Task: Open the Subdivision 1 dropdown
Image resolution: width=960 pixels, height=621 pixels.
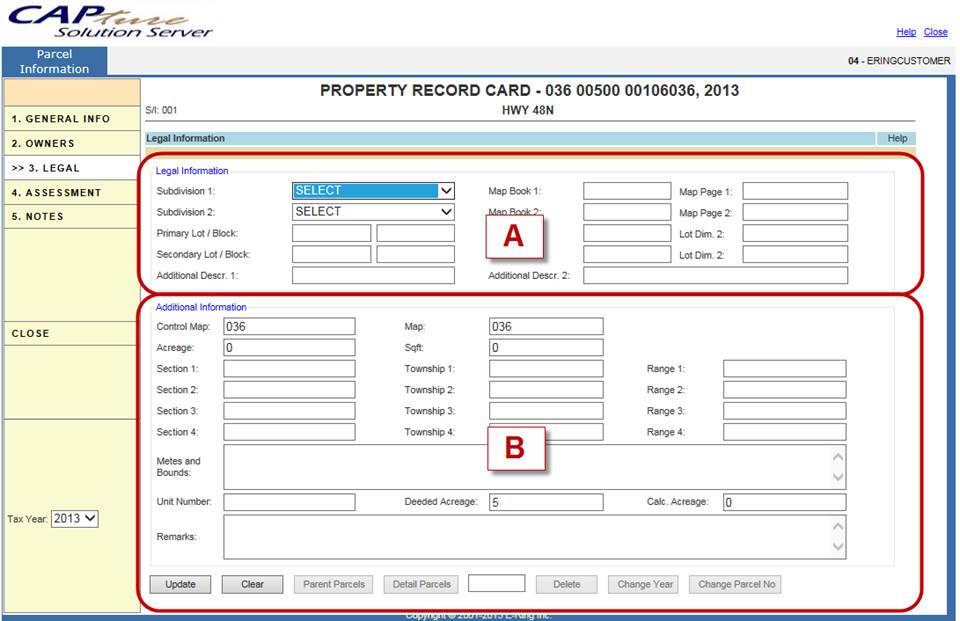Action: pos(373,190)
